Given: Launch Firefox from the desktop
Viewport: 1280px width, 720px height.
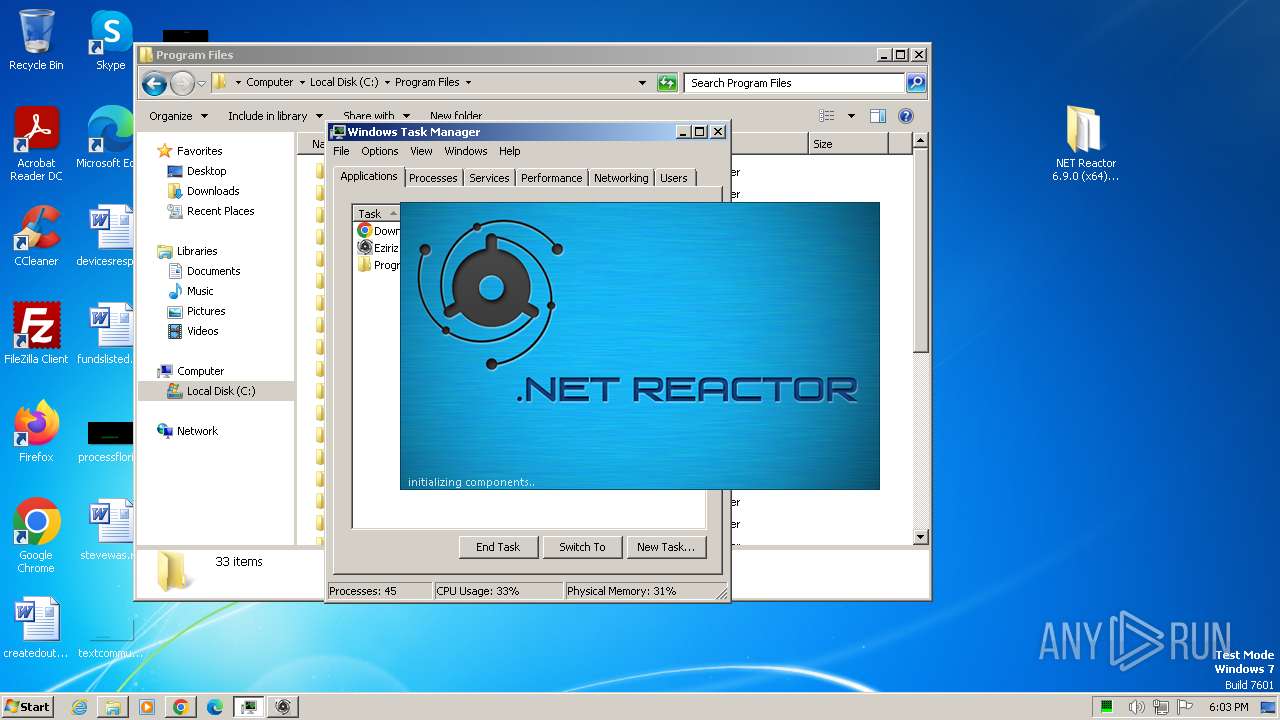Looking at the screenshot, I should 36,431.
